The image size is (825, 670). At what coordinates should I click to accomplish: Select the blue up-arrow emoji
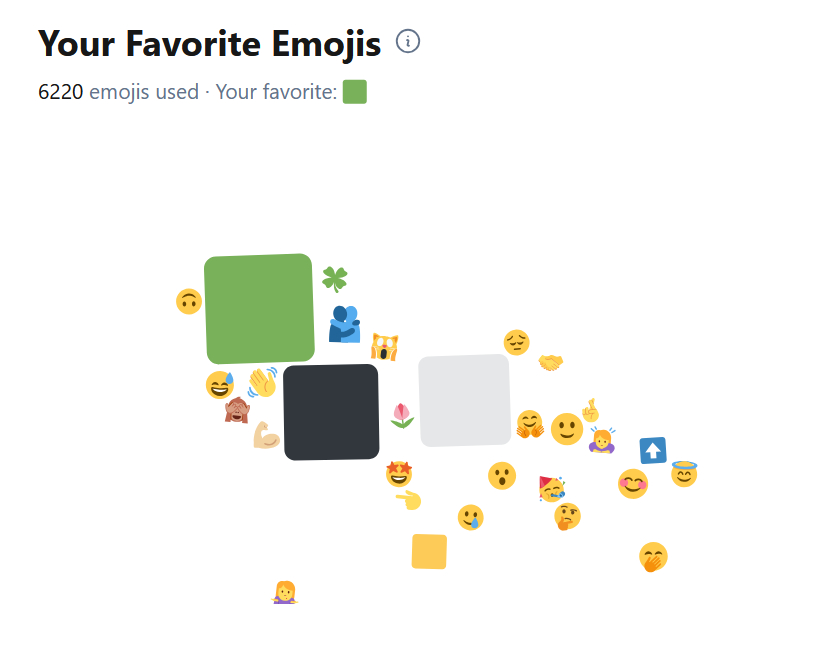(653, 451)
